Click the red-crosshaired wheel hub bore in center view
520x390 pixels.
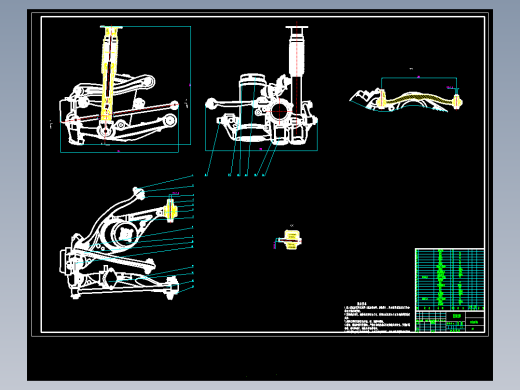point(279,112)
